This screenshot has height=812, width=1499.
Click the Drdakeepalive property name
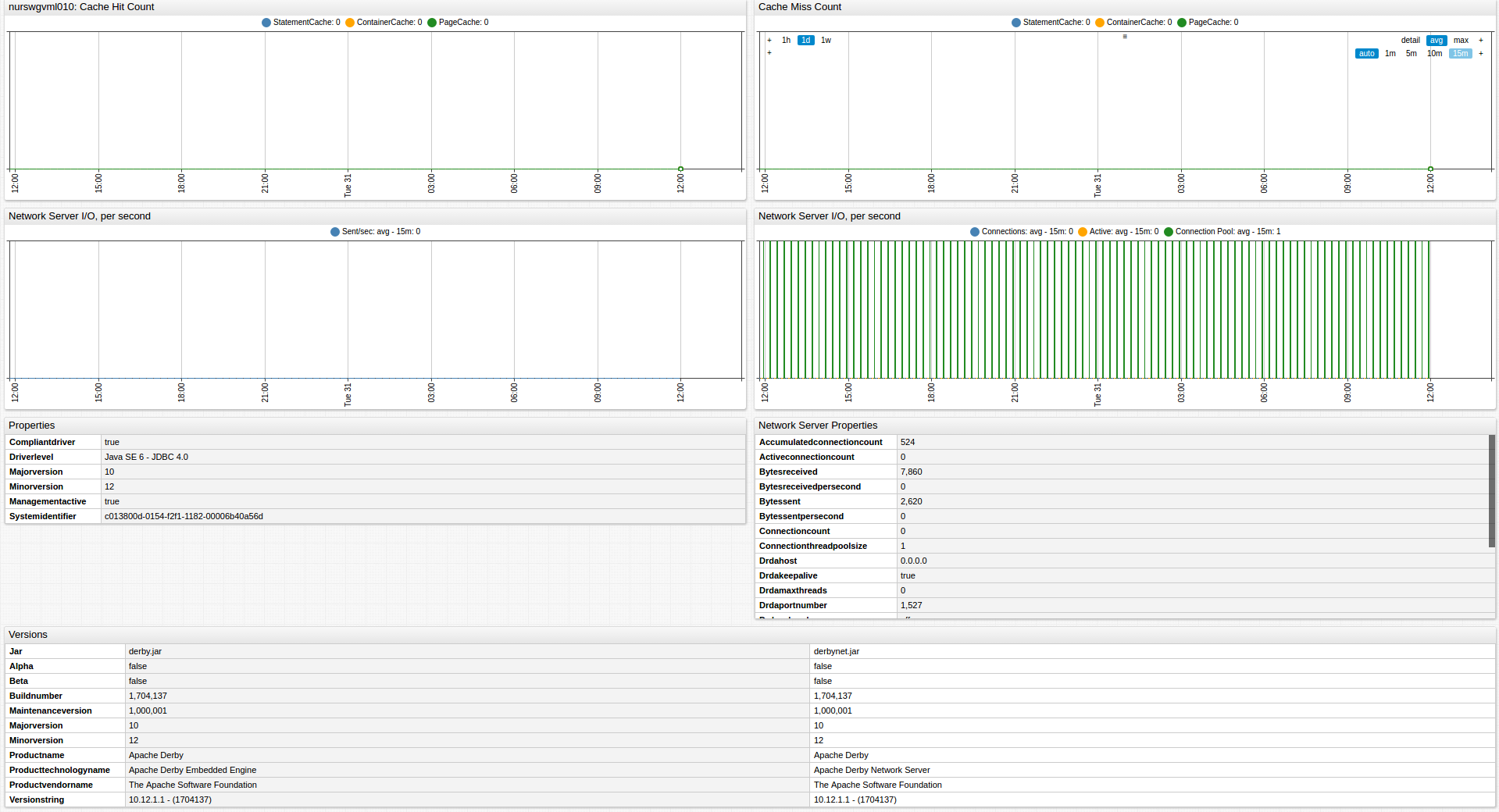788,576
